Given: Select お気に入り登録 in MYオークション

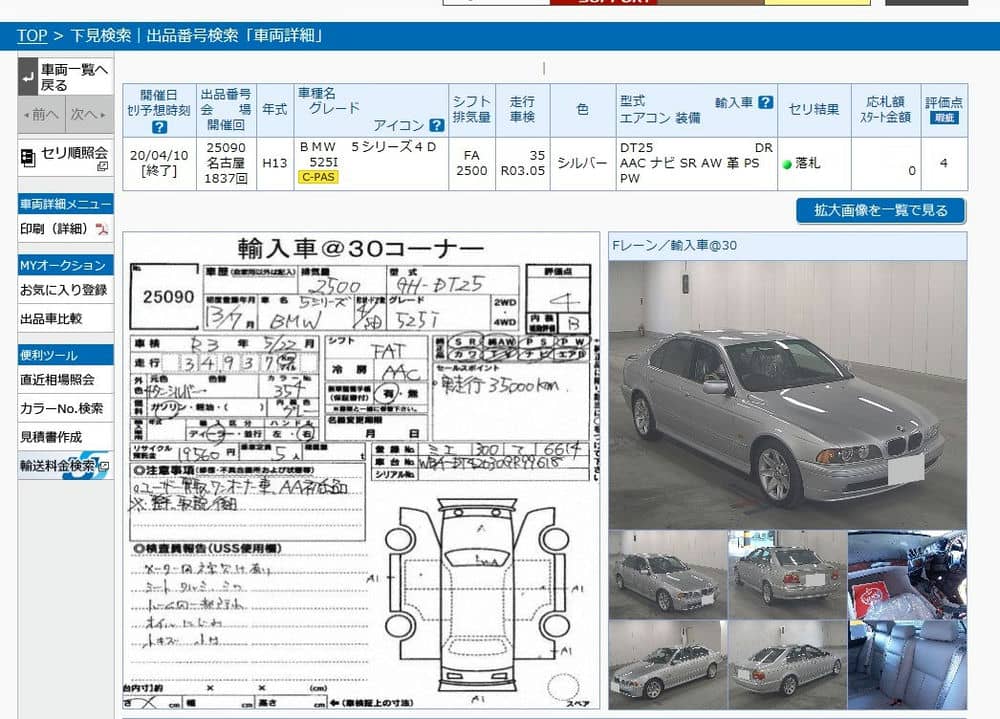Looking at the screenshot, I should pos(64,290).
